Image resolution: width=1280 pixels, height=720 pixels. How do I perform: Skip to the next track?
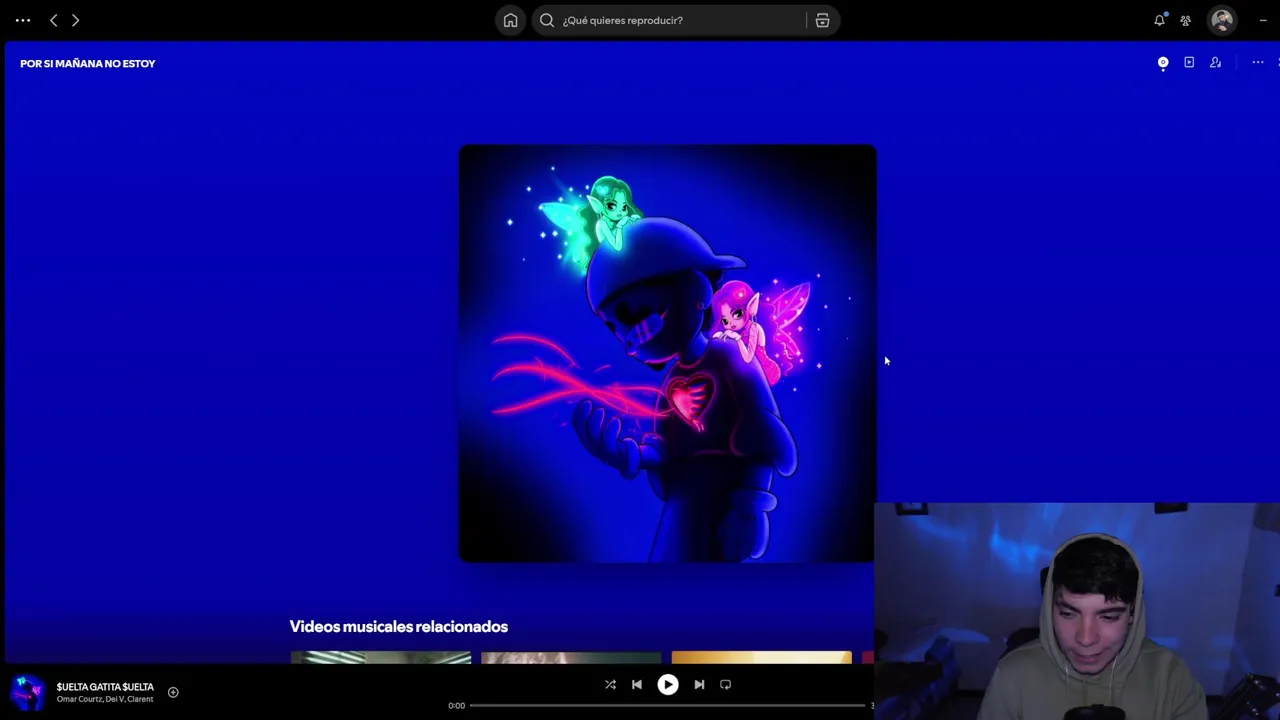pos(699,685)
